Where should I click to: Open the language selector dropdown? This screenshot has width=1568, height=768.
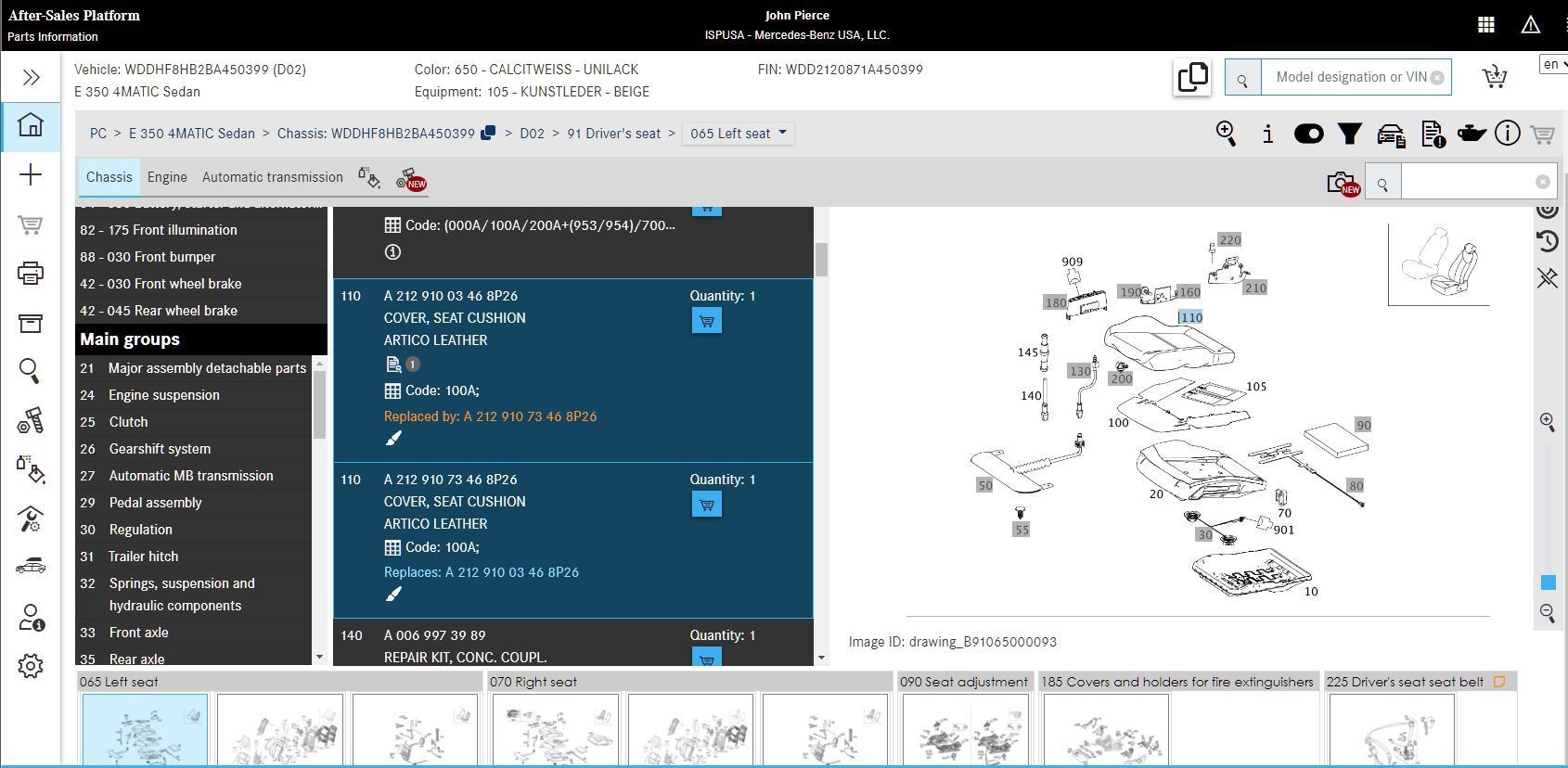(x=1553, y=64)
